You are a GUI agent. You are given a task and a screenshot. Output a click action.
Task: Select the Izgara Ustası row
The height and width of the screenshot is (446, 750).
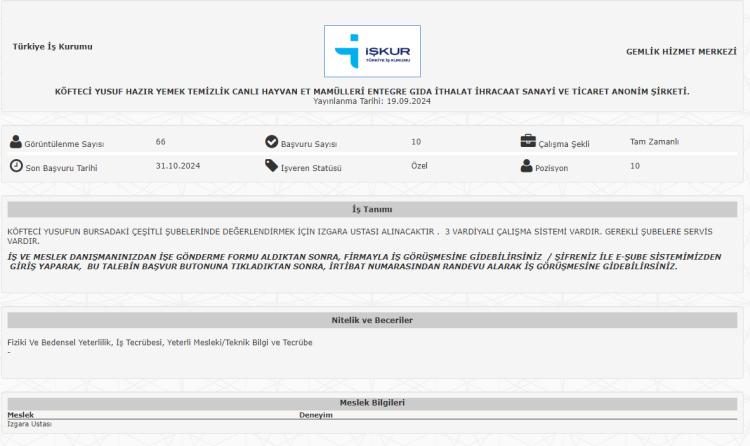(30, 424)
